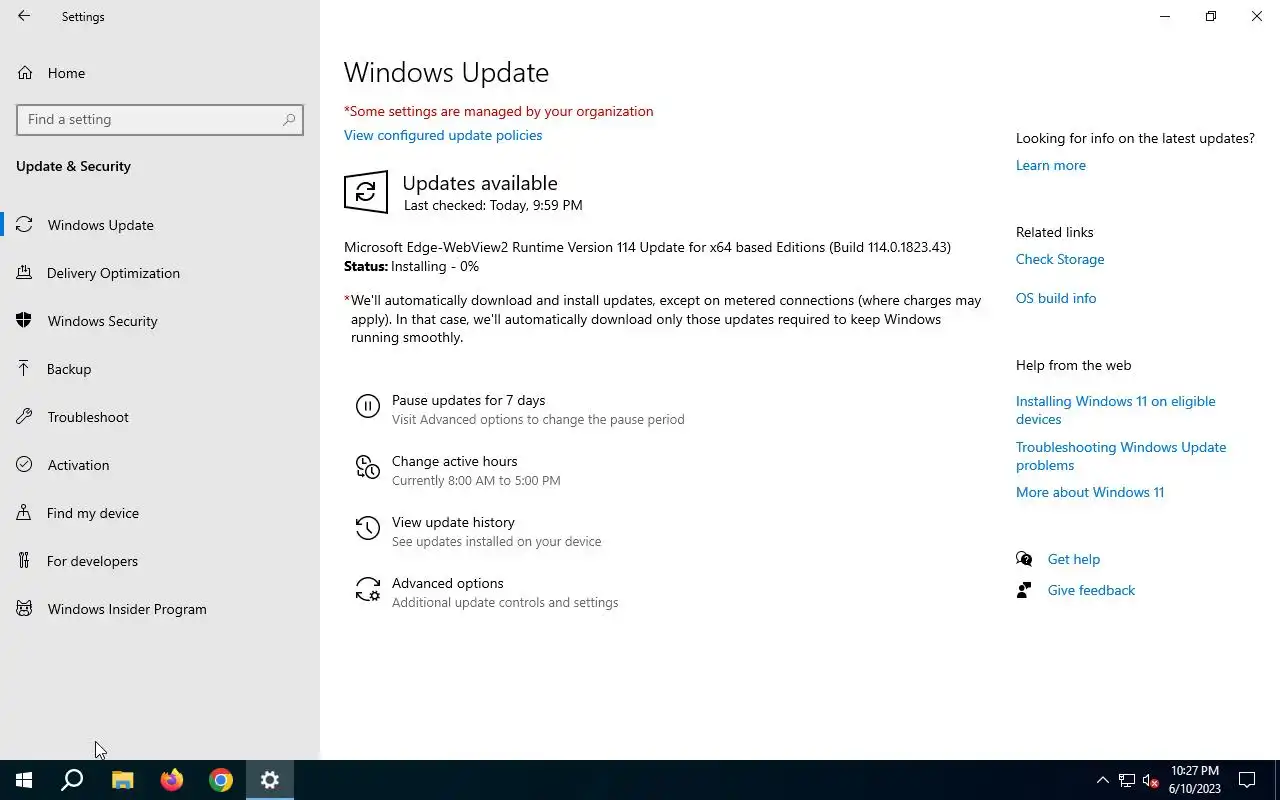The image size is (1280, 800).
Task: Click the Troubleshoot wrench icon
Action: point(25,417)
